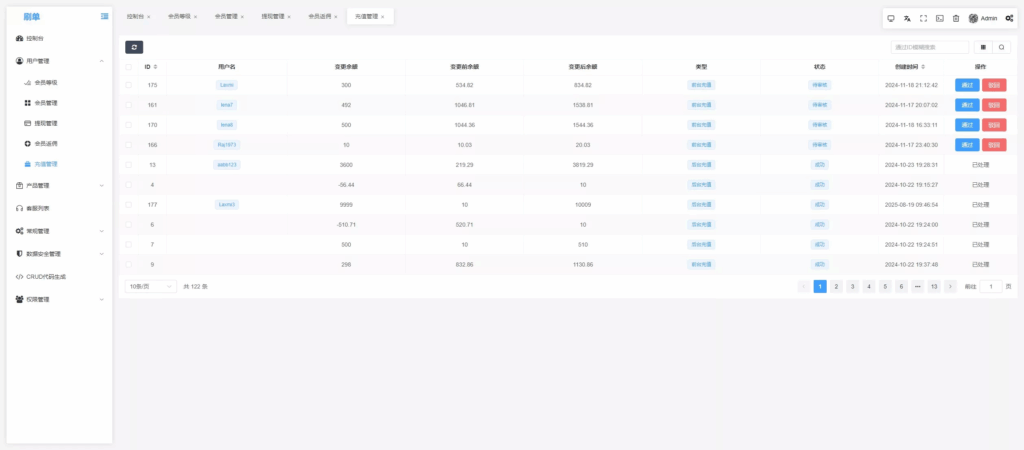Click the trash clear-cache icon in header
1024x450 pixels.
coord(955,18)
